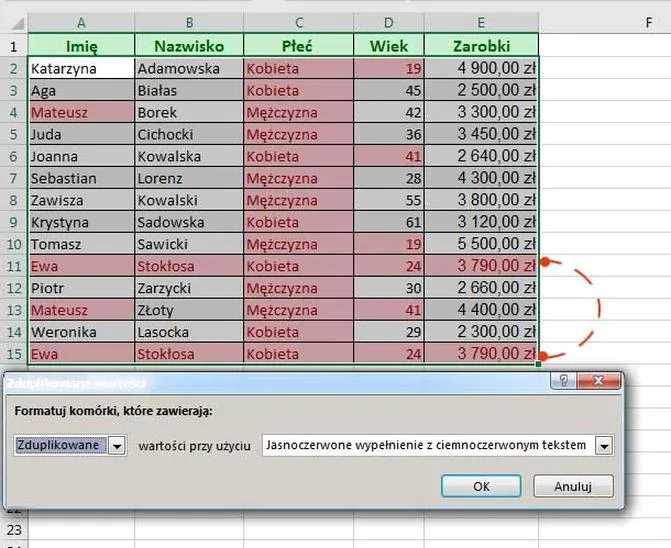This screenshot has height=548, width=671.
Task: Select the cell Piotr
Action: click(81, 288)
